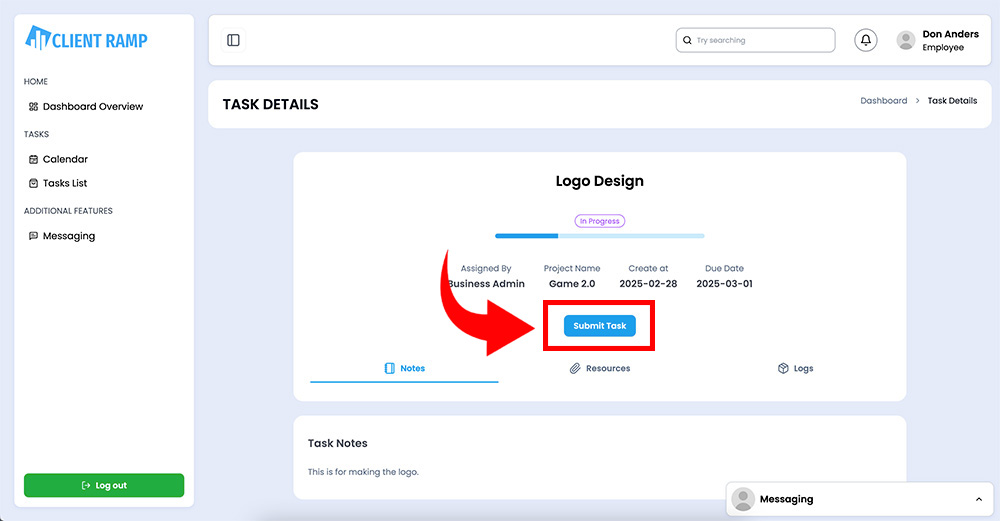The width and height of the screenshot is (1000, 521).
Task: Expand the Messaging widget chevron
Action: [x=979, y=499]
